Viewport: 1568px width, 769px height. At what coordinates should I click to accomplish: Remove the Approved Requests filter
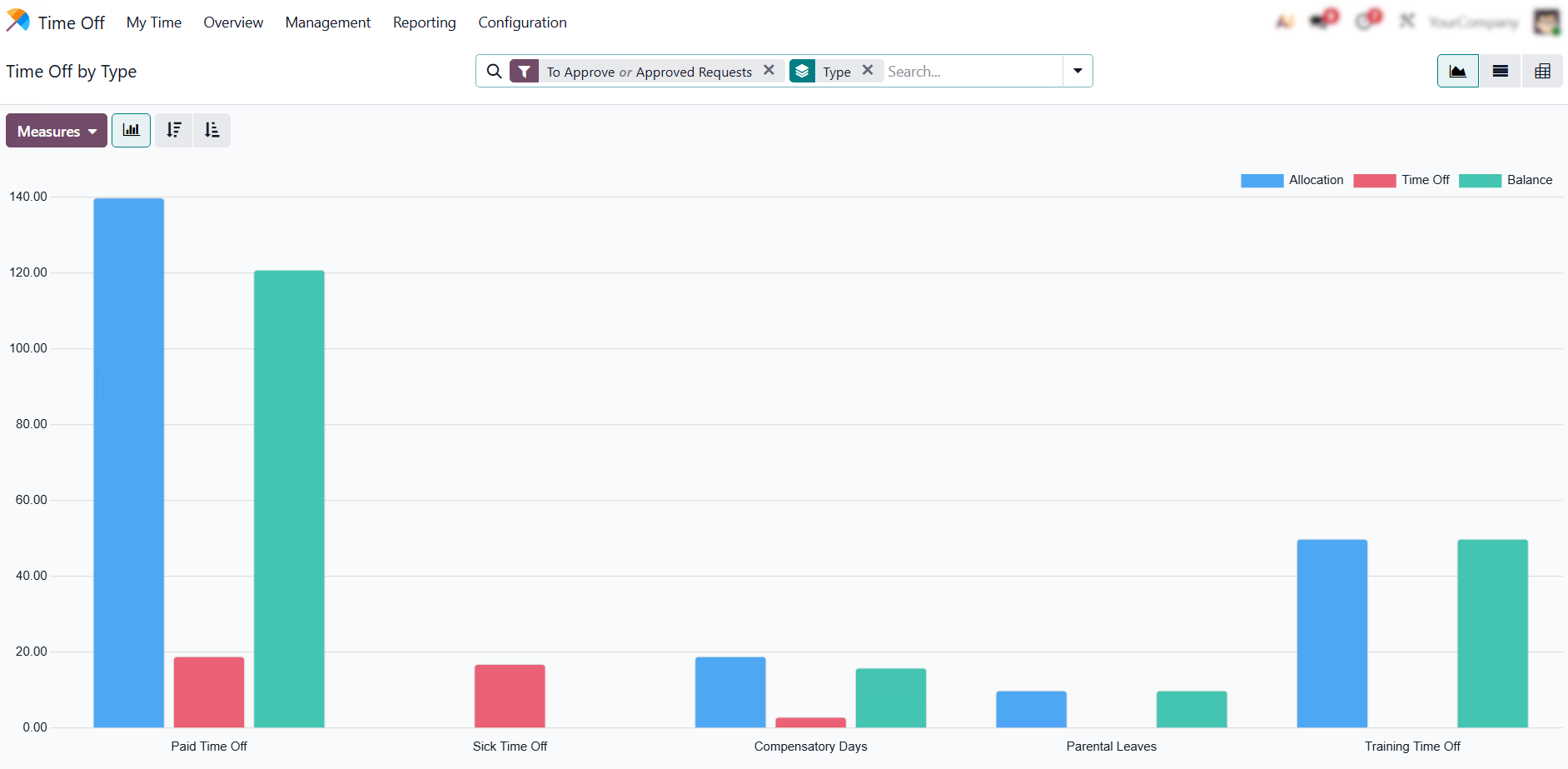click(769, 71)
